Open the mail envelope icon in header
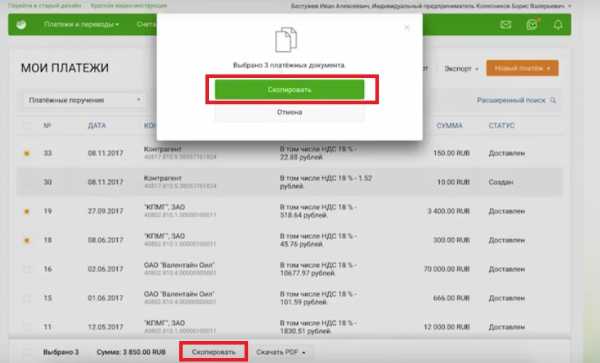 point(506,25)
